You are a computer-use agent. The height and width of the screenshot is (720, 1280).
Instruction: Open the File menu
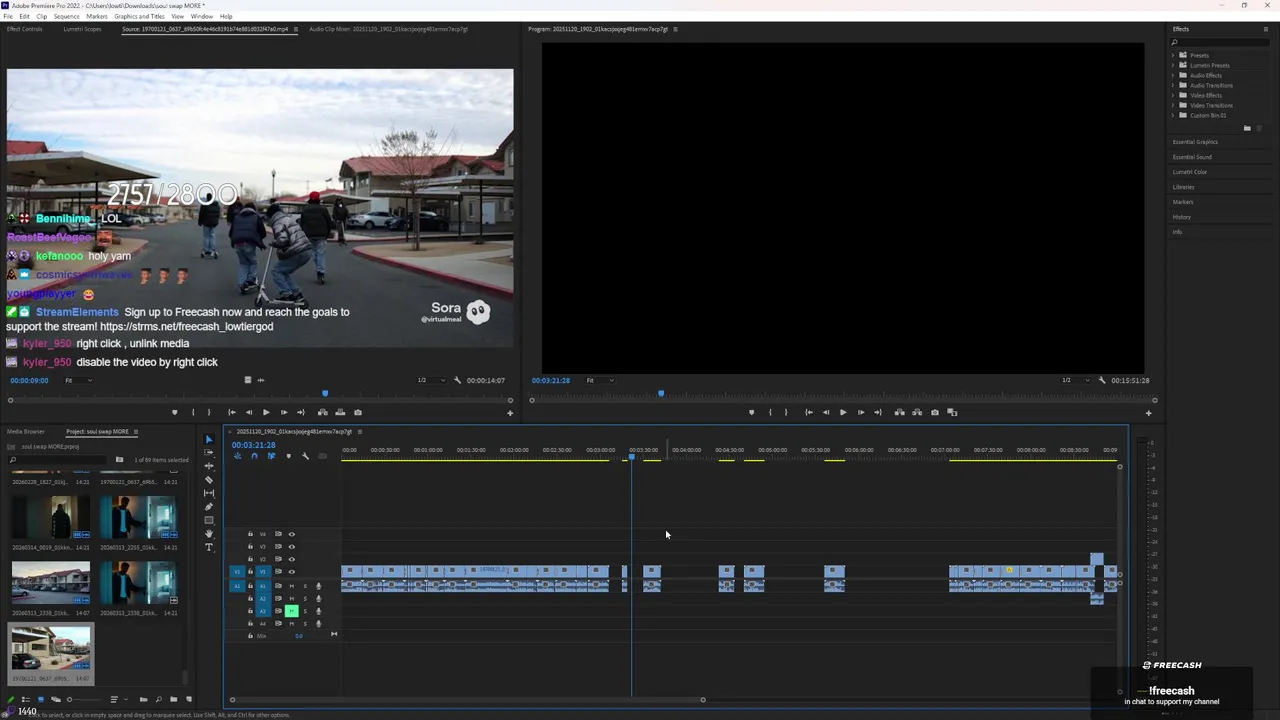tap(8, 16)
